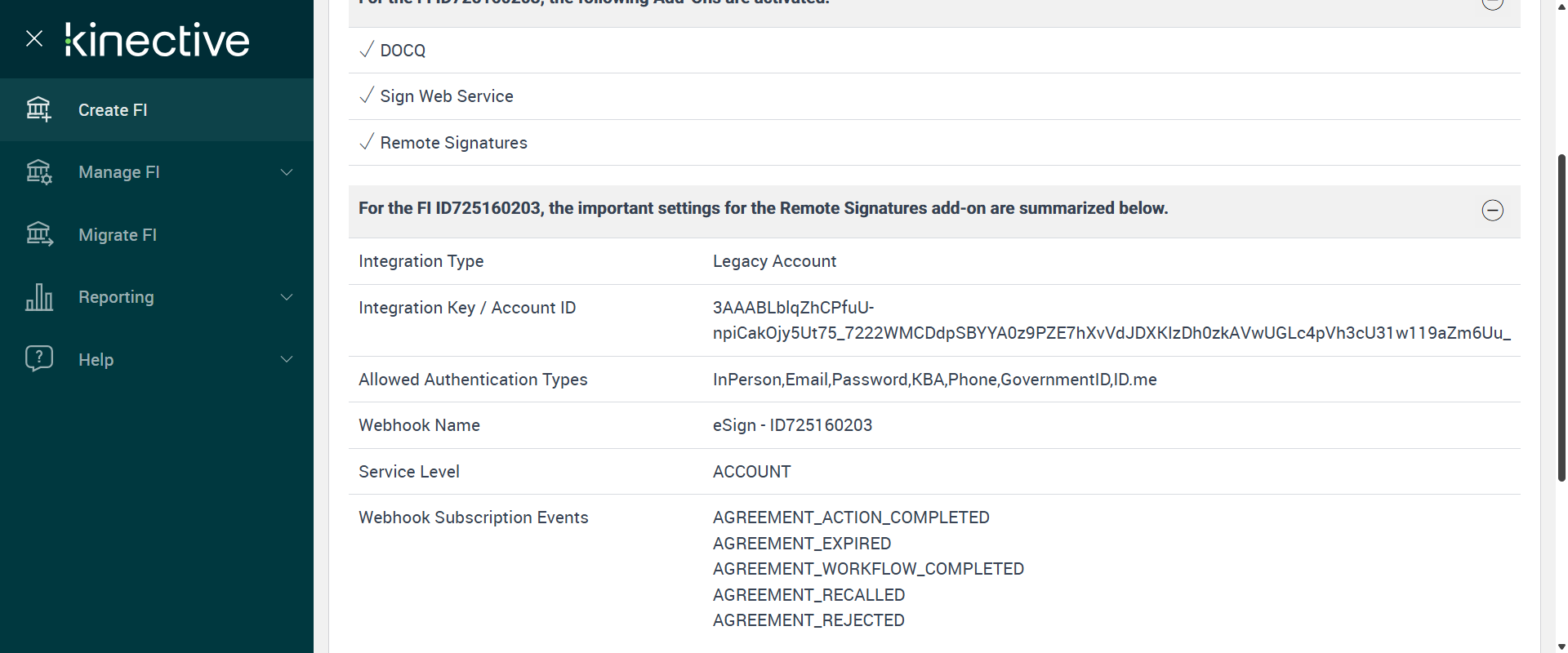Click the vertical scrollbar thumb

1561,318
